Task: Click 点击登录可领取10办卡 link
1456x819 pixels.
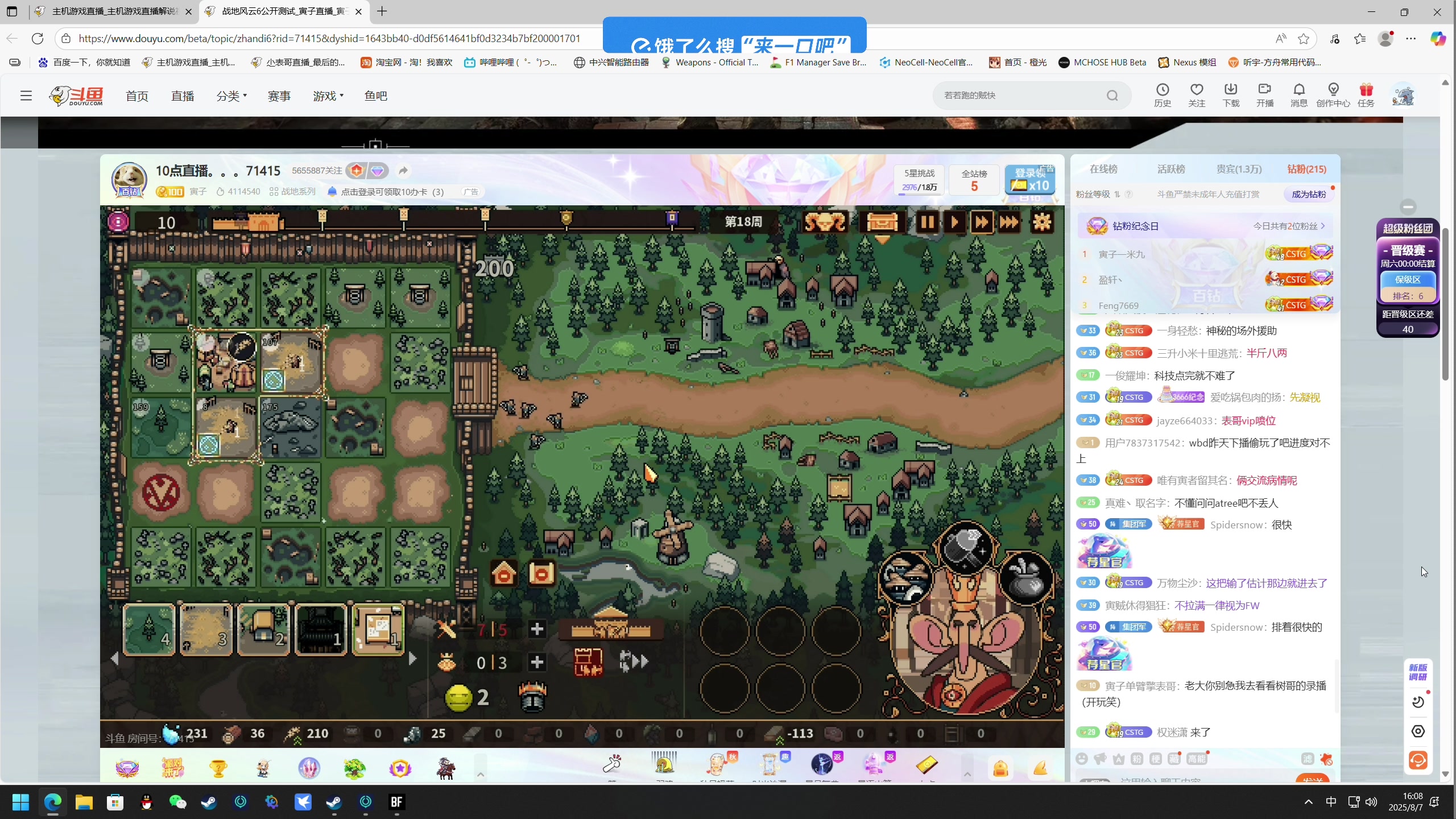Action: coord(392,192)
